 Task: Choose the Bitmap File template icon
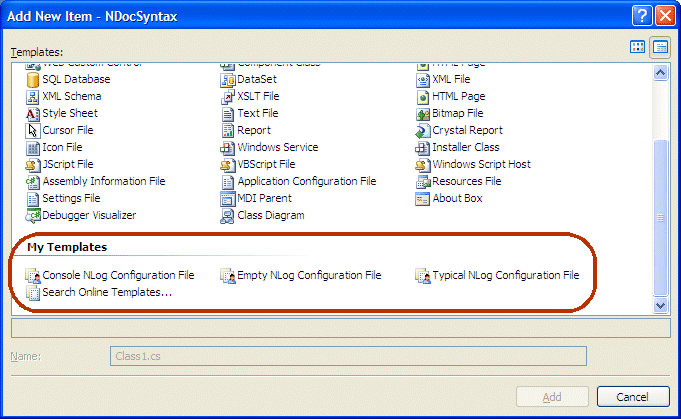[424, 113]
